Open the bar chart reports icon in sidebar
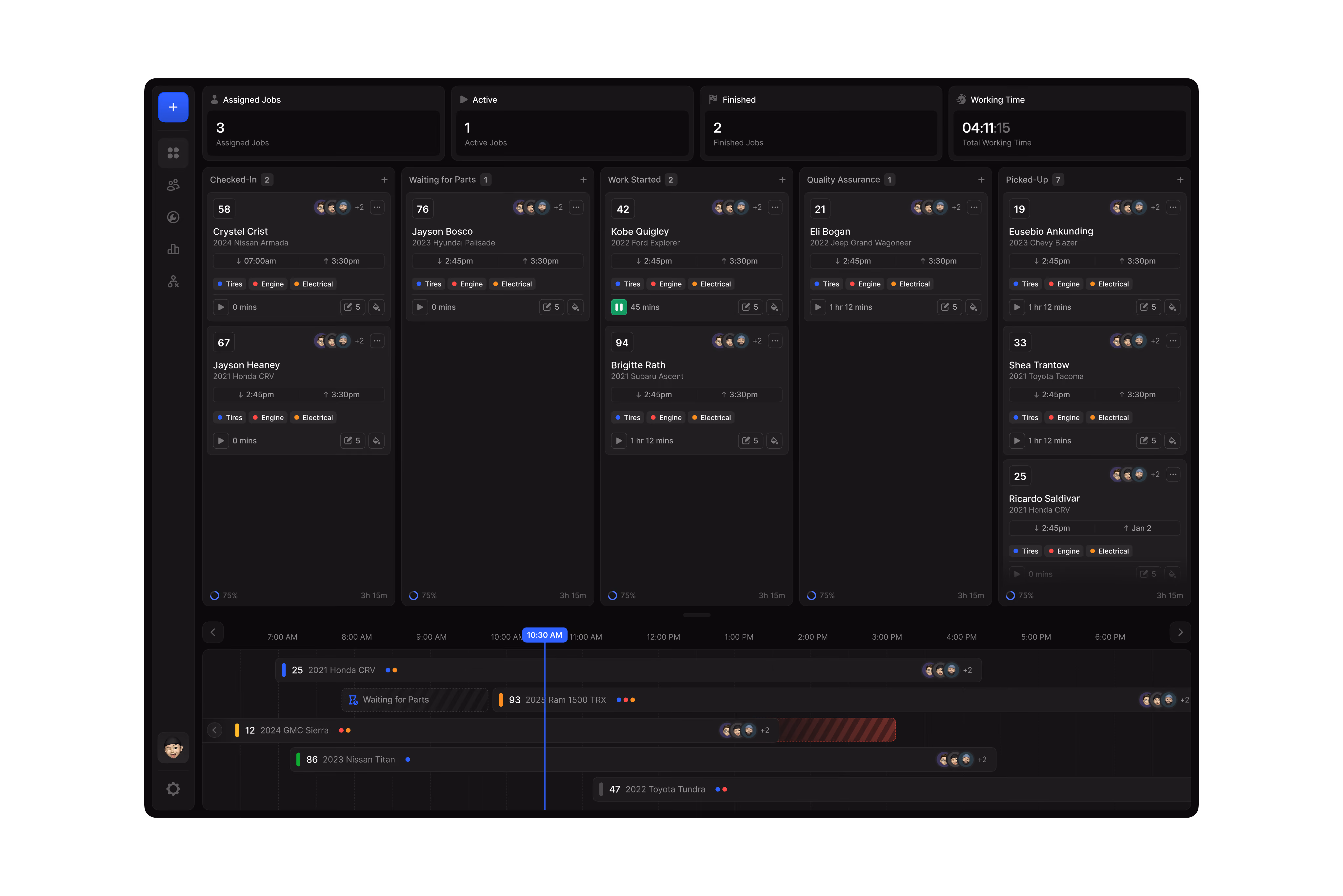The height and width of the screenshot is (896, 1343). 173,249
